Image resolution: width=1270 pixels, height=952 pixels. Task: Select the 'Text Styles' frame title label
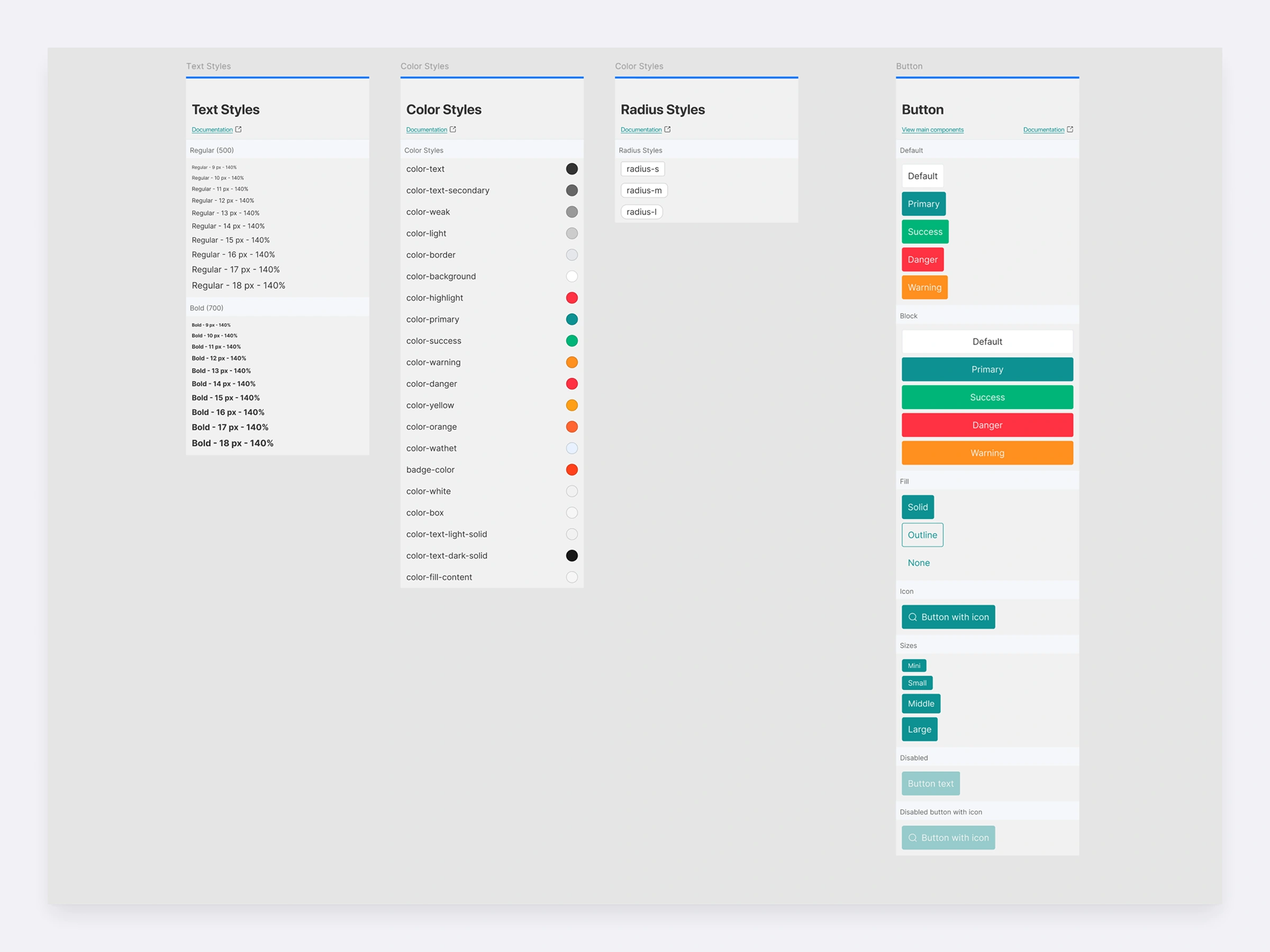pyautogui.click(x=208, y=66)
